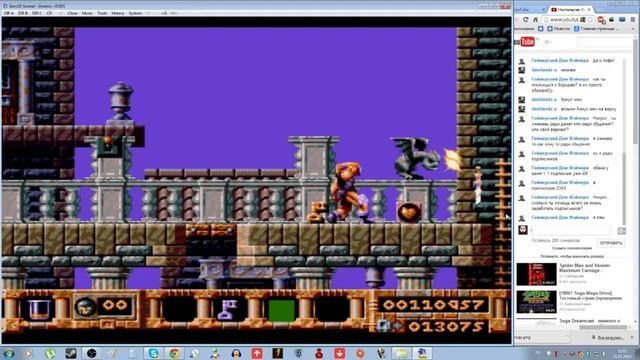Open uTorrent from the taskbar

50,353
